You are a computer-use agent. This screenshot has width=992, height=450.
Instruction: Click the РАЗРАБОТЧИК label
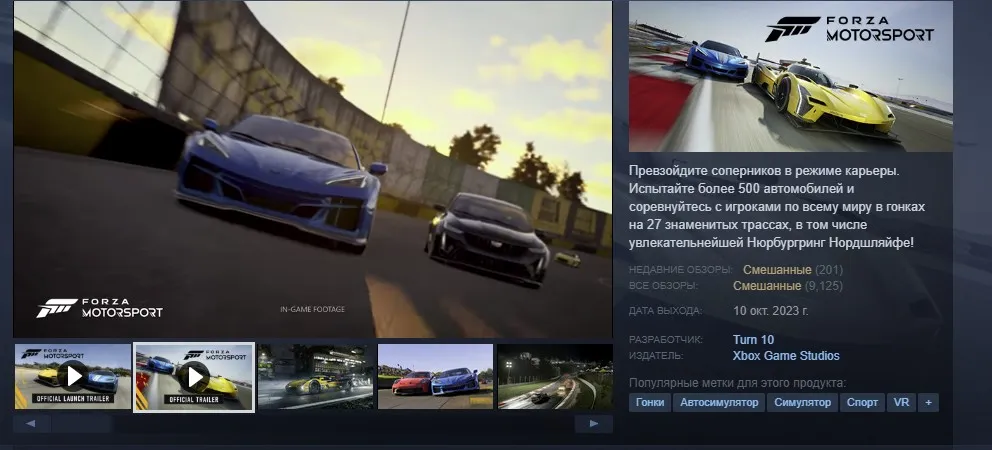tap(666, 340)
